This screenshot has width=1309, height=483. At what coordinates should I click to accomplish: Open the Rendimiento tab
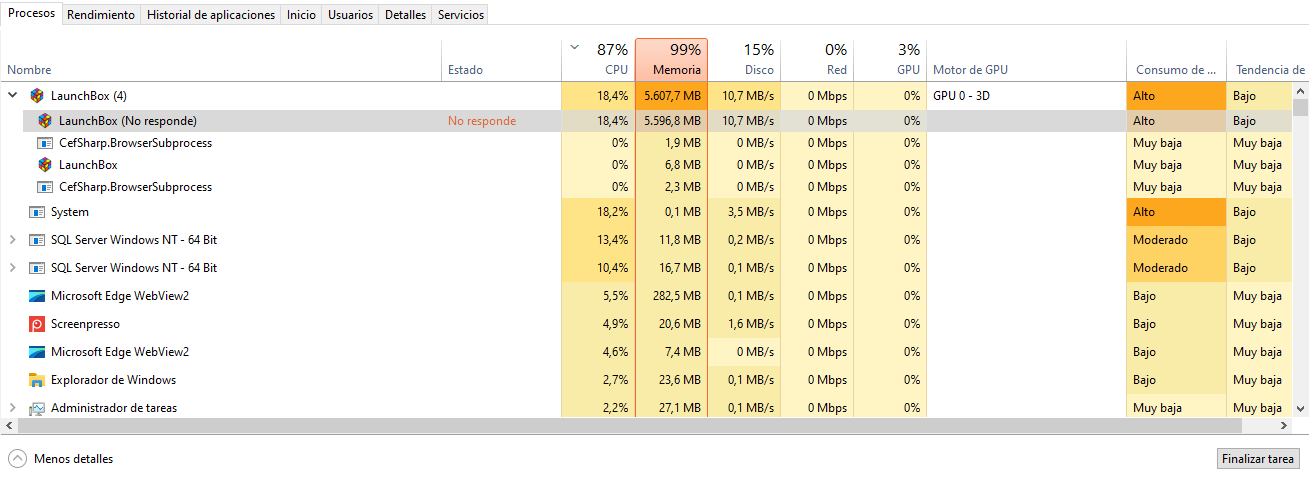[102, 15]
